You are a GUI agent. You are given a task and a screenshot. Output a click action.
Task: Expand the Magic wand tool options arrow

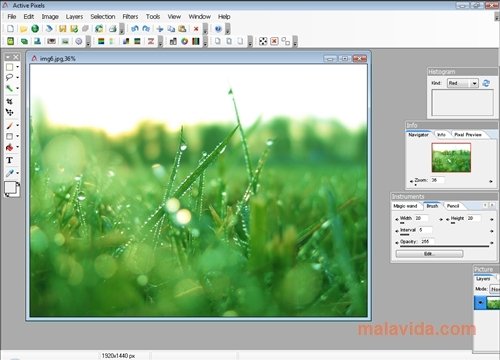point(17,88)
